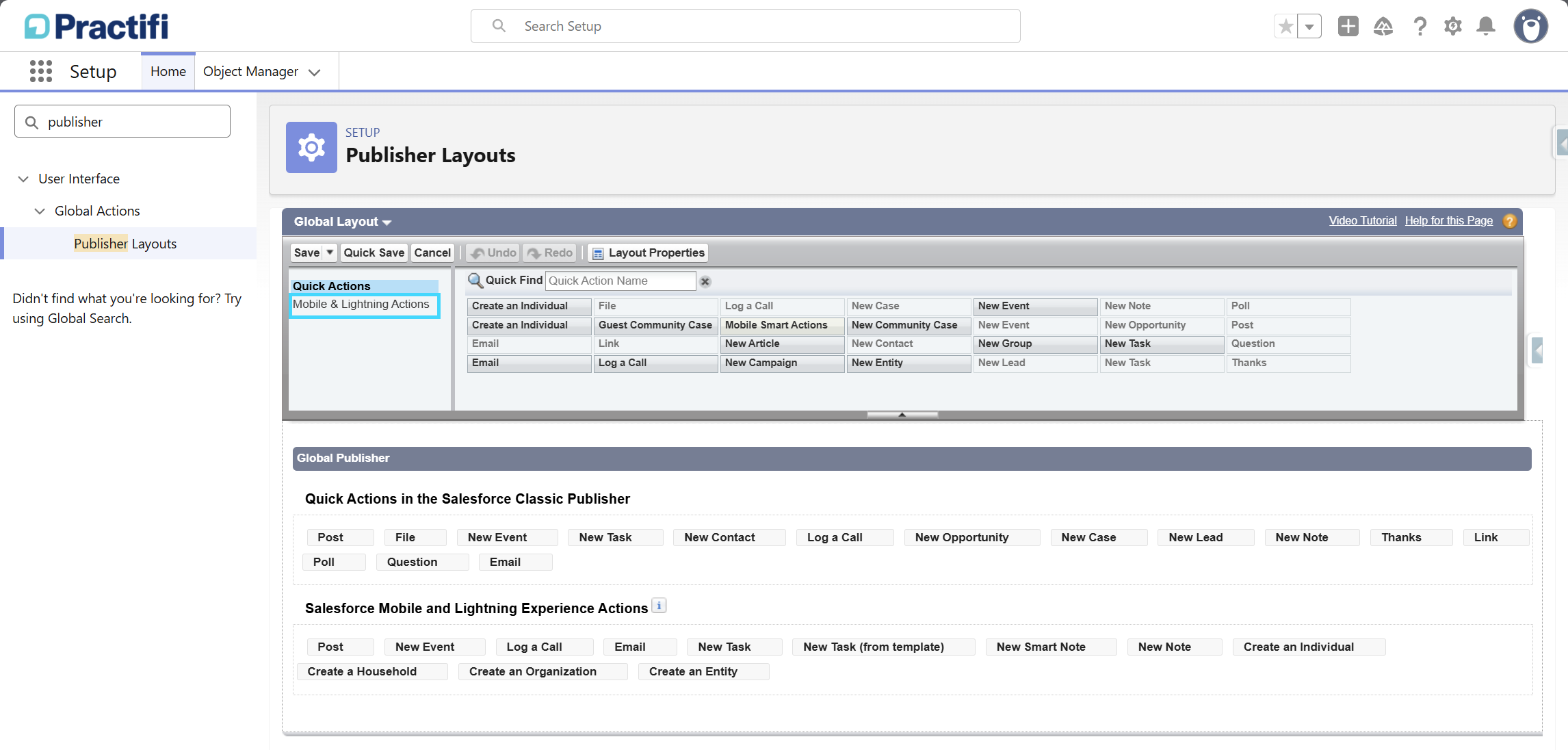Click the User Interface tree label
The image size is (1568, 750).
[x=79, y=179]
